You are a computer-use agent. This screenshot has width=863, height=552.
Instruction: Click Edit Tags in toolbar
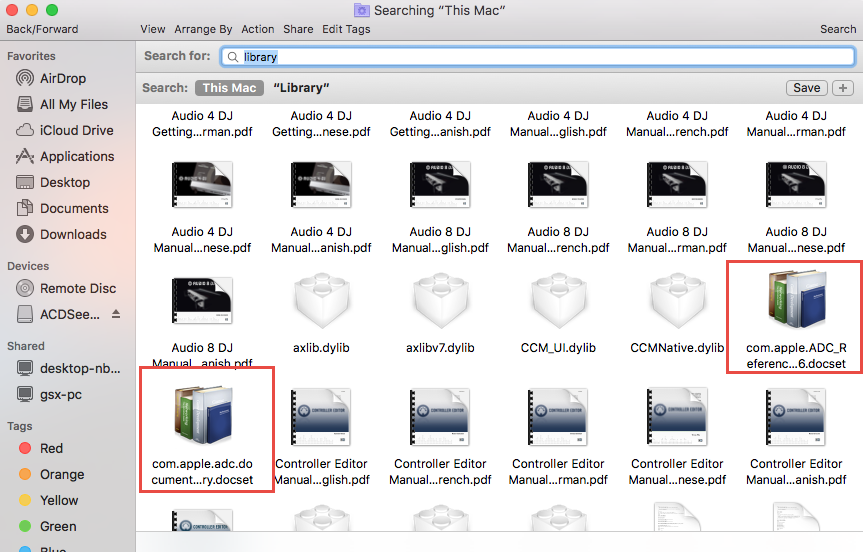(x=346, y=29)
